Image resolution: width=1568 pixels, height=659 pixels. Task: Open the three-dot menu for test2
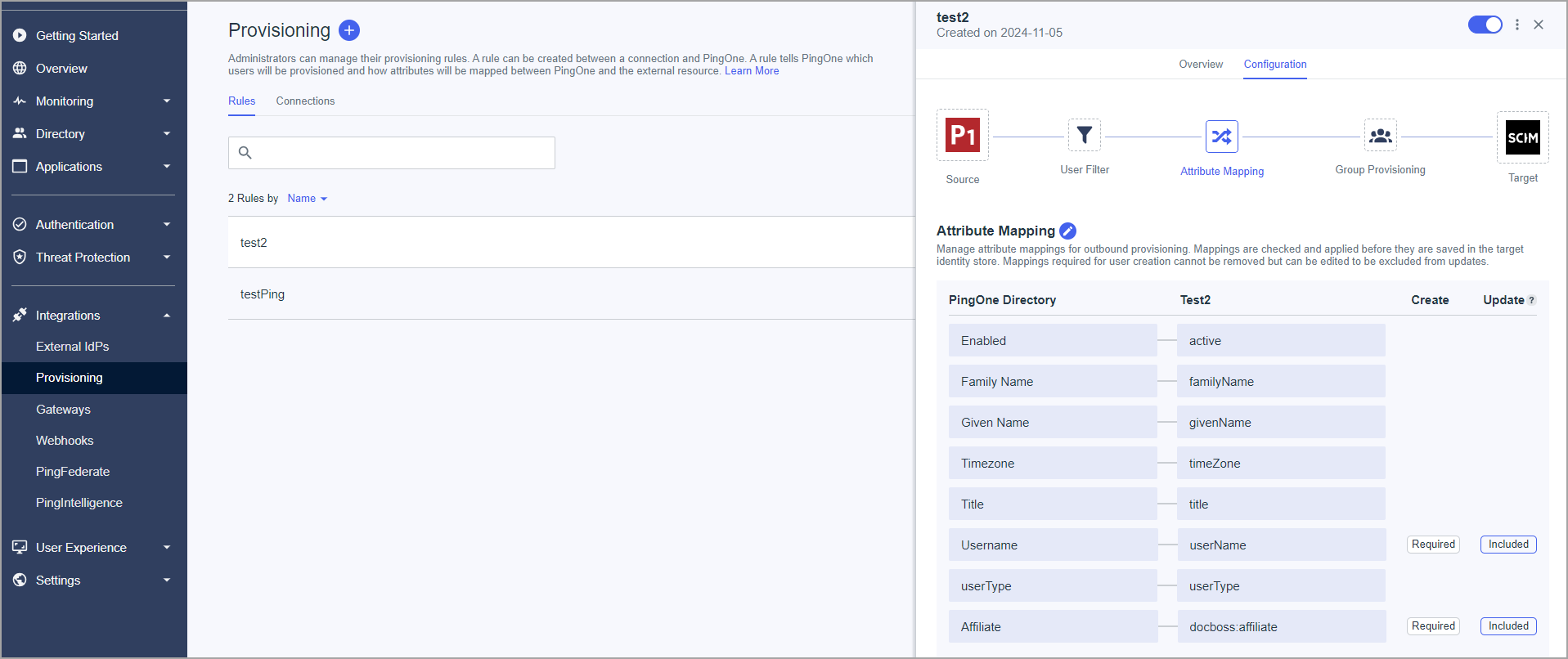[1517, 25]
